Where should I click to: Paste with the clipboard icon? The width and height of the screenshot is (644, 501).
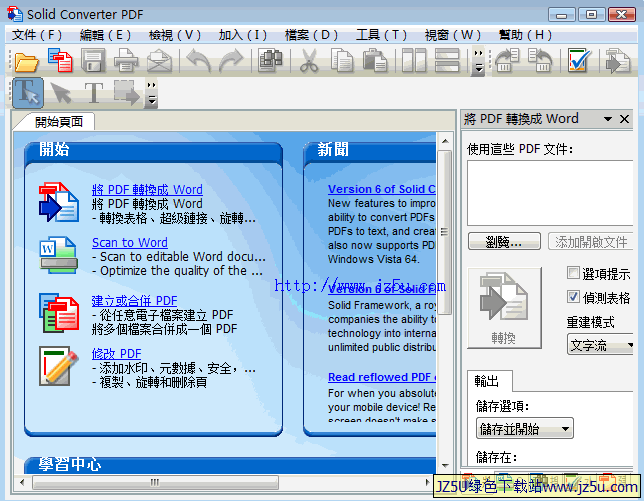pos(375,60)
